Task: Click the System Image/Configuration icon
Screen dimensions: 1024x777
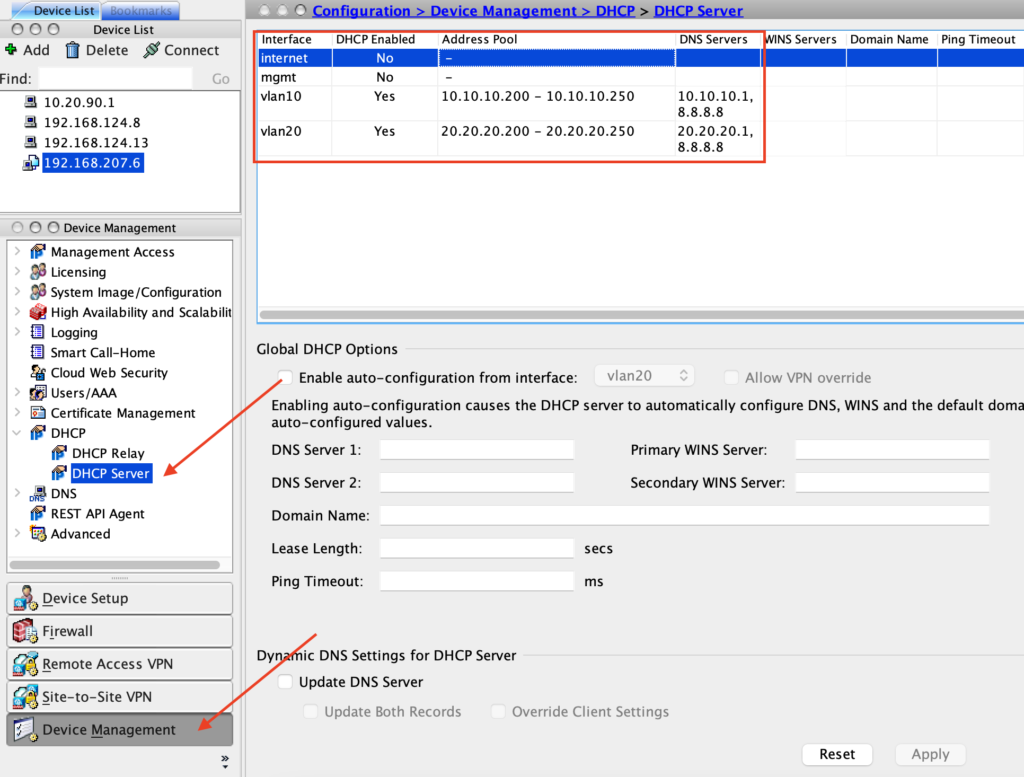Action: 38,292
